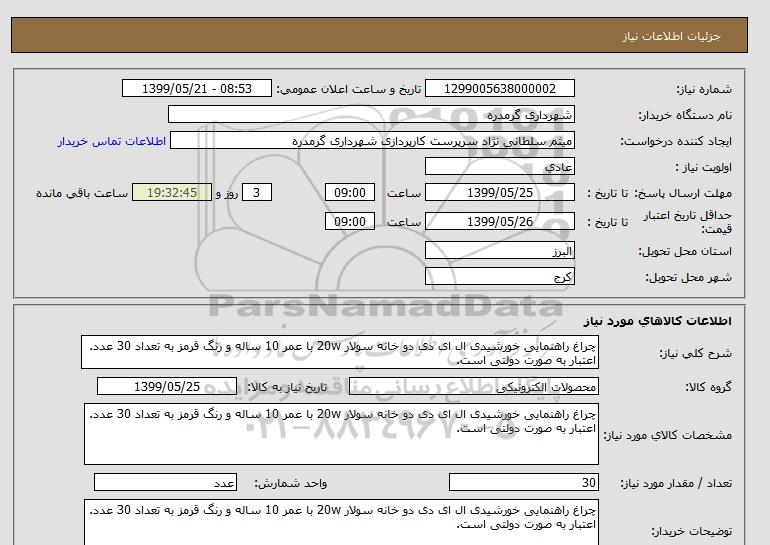Viewport: 770px width, 545px height.
Task: Click the ساعت باقی مانده text
Action: (x=82, y=193)
